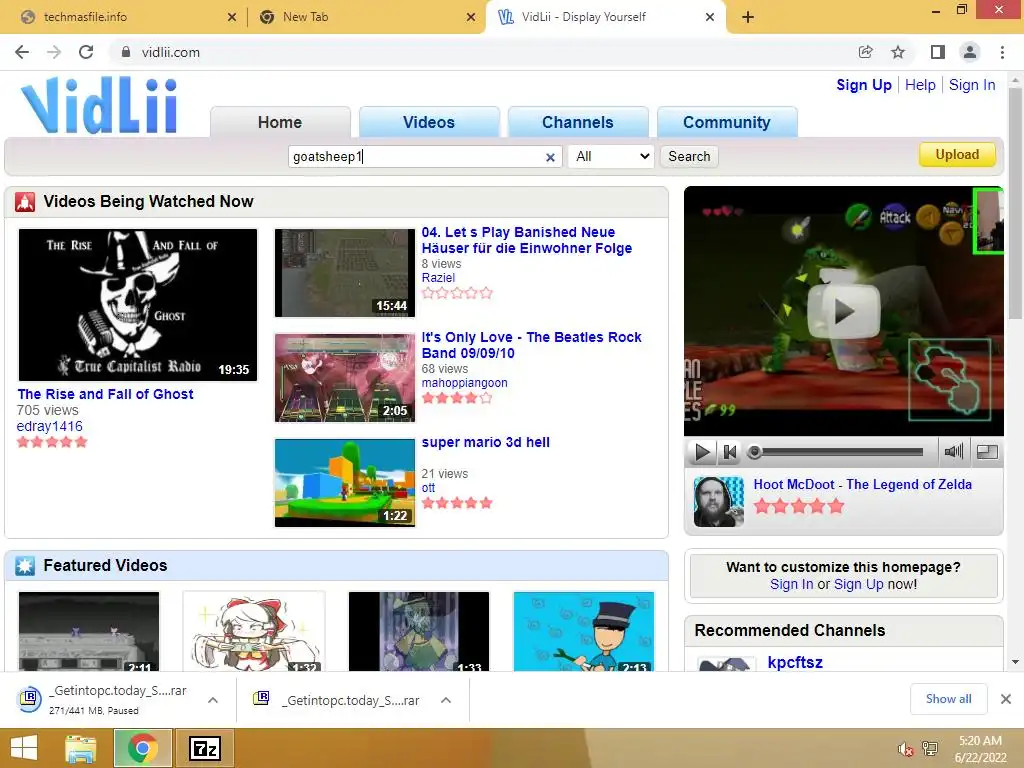
Task: Click the Sign Up link at top
Action: [x=864, y=85]
